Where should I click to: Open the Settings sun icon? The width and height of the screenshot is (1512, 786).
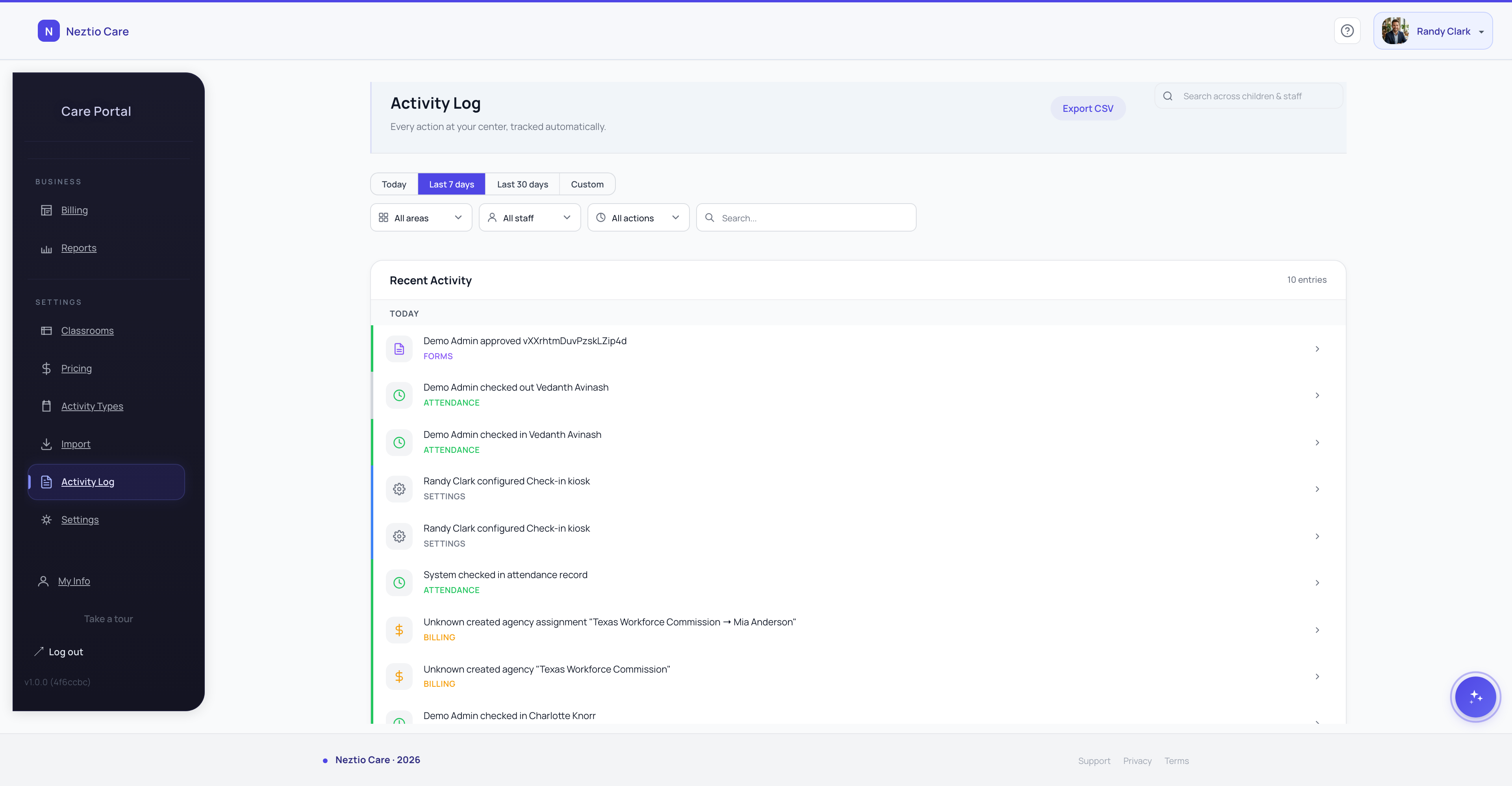point(46,519)
